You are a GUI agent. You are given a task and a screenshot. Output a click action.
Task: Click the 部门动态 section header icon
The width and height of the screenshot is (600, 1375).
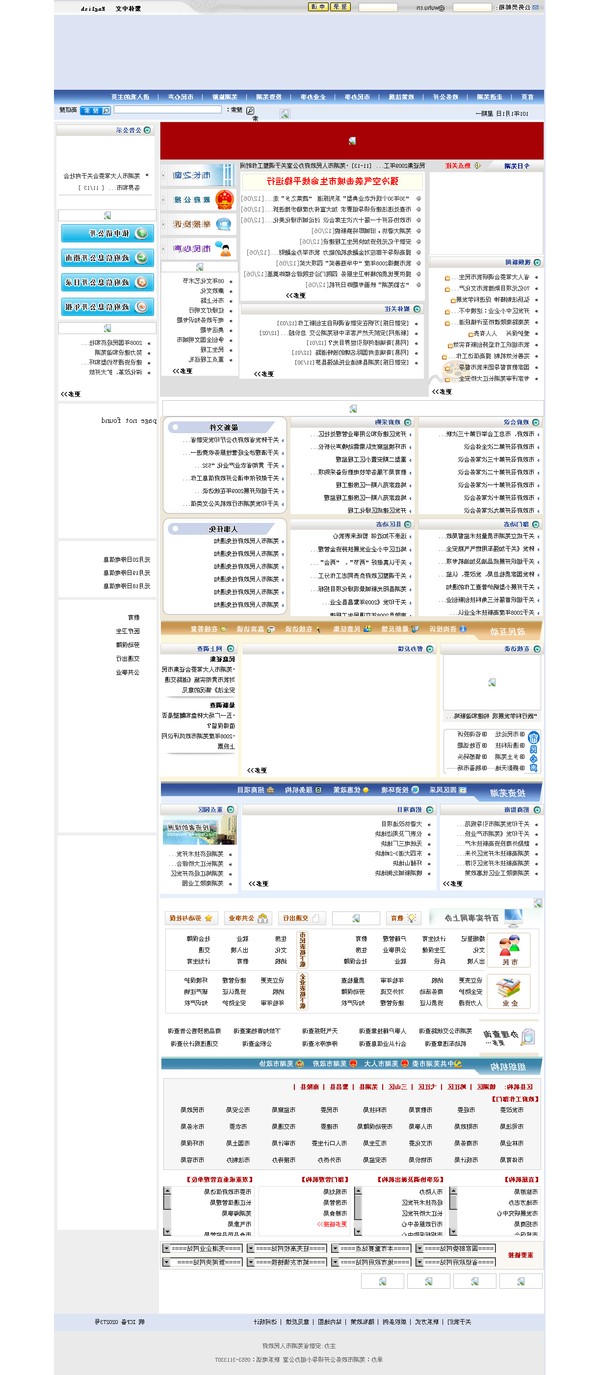click(x=537, y=524)
